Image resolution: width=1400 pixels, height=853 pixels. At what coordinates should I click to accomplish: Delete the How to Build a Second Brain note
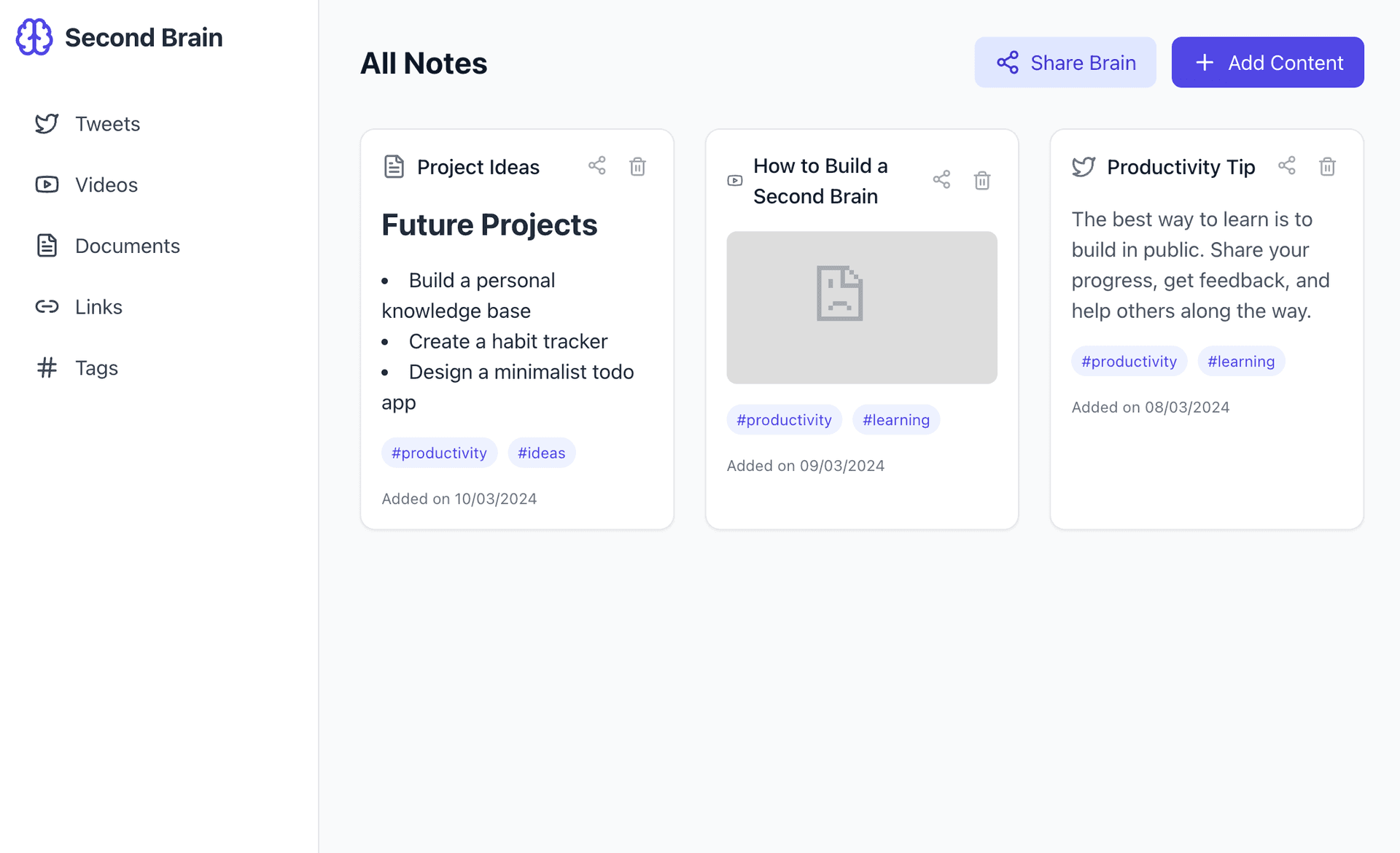tap(982, 180)
